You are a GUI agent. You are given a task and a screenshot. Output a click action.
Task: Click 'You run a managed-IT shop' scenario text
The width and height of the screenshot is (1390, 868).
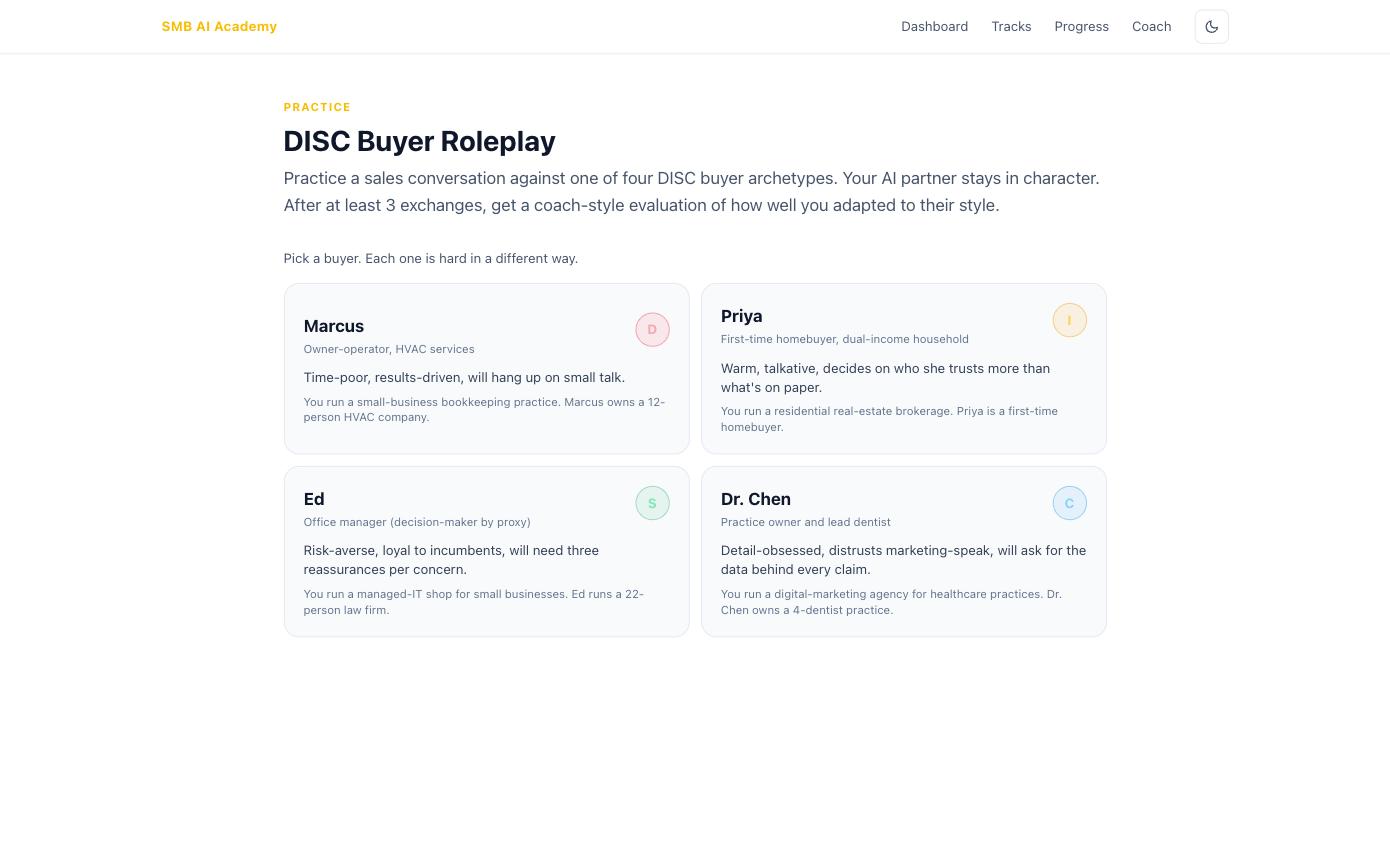coord(473,602)
